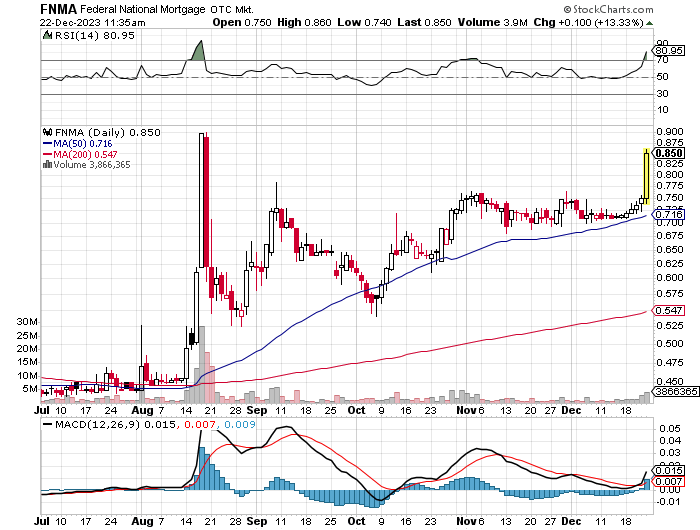Screen dimensions: 700x530
Task: Click the volume bars icon in legend
Action: 47,165
